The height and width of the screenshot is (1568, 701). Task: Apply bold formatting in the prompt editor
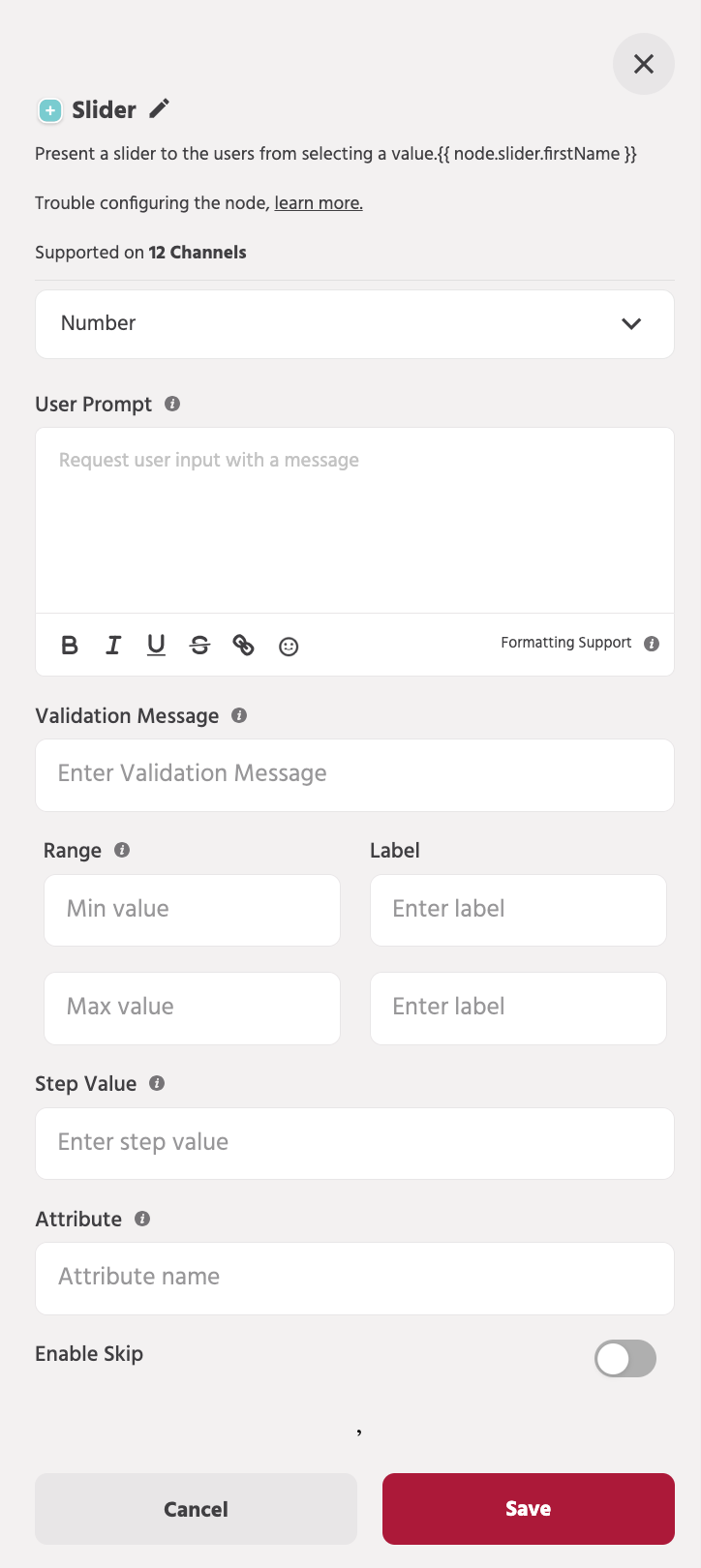[x=69, y=645]
